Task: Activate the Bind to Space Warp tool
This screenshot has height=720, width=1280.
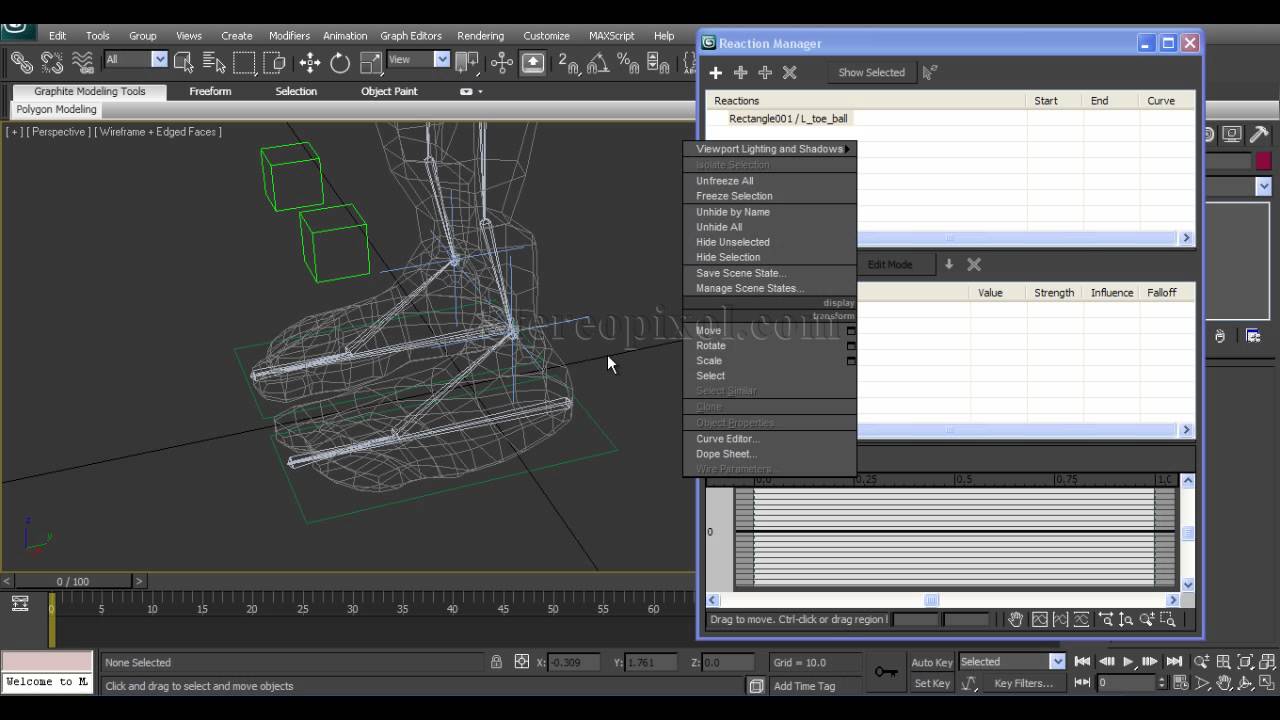Action: 82,62
